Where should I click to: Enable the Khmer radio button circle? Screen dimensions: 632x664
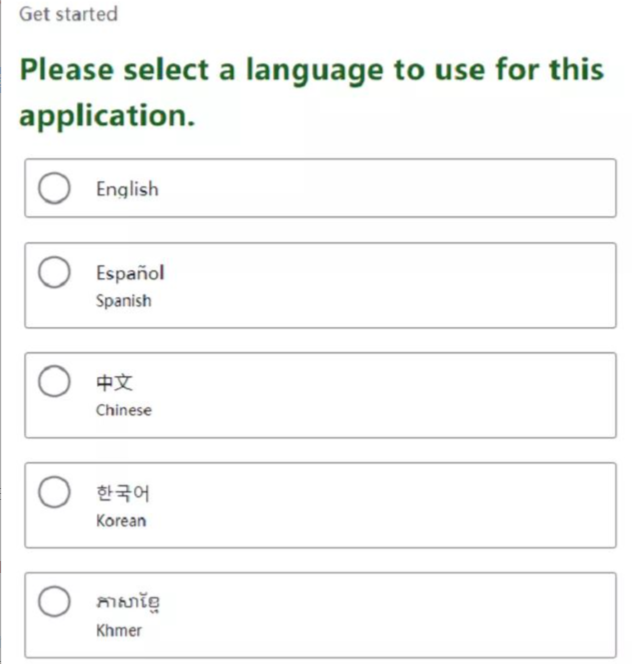pyautogui.click(x=54, y=602)
